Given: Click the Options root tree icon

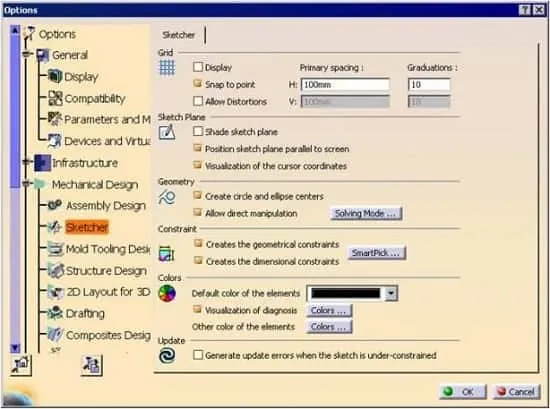Looking at the screenshot, I should 29,34.
